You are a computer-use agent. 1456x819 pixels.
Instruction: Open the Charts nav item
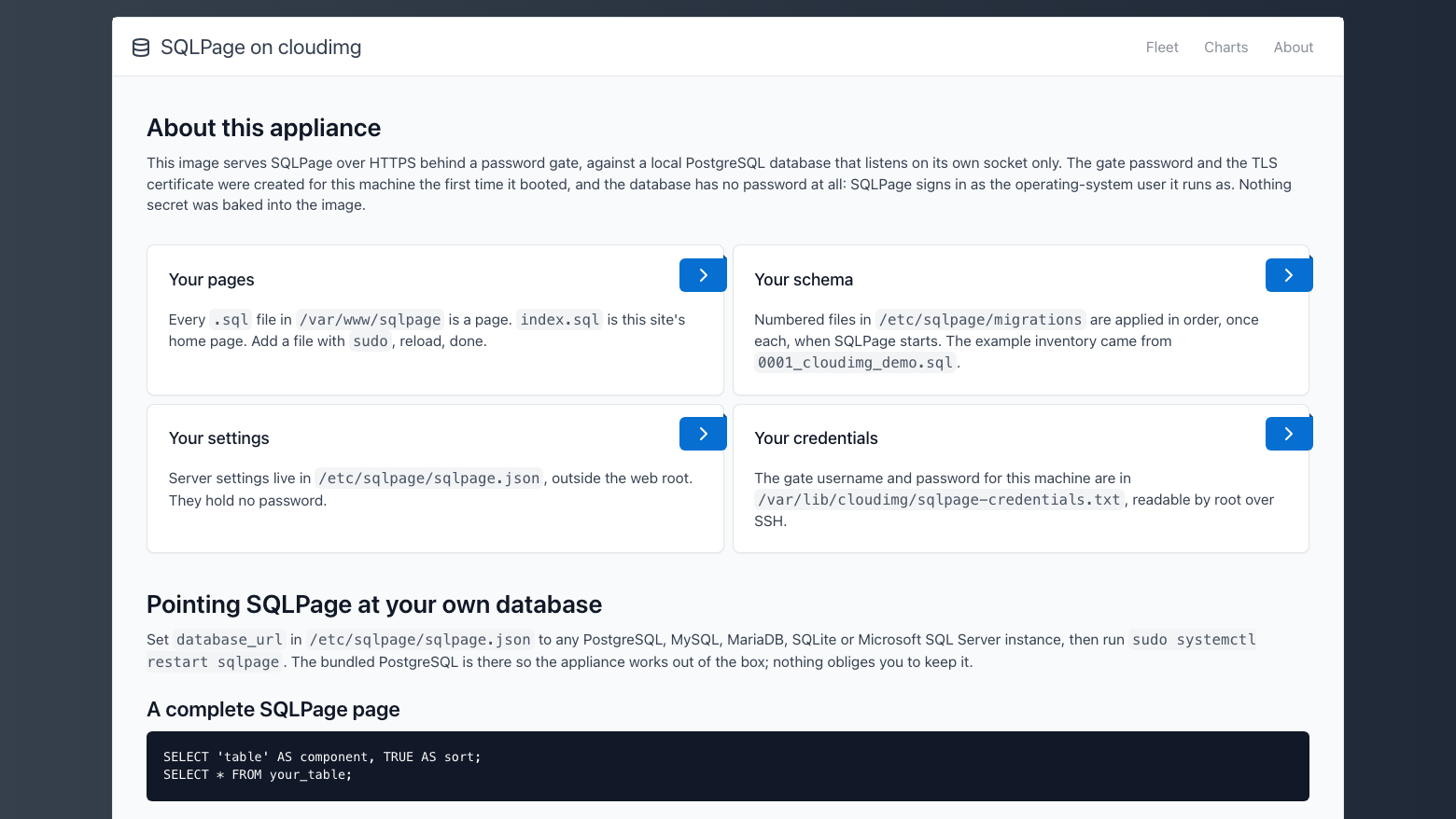click(x=1225, y=48)
